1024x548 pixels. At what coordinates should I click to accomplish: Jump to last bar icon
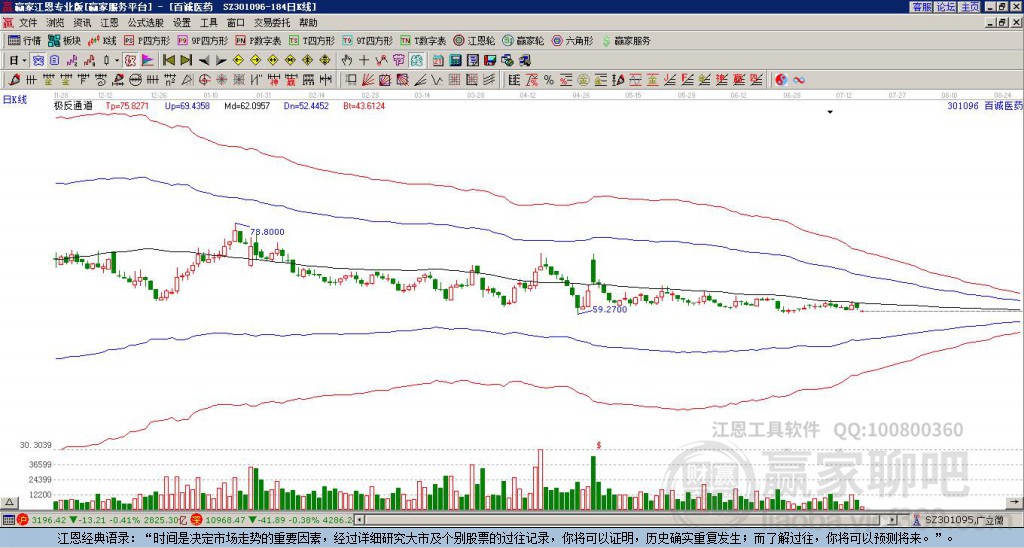(186, 61)
